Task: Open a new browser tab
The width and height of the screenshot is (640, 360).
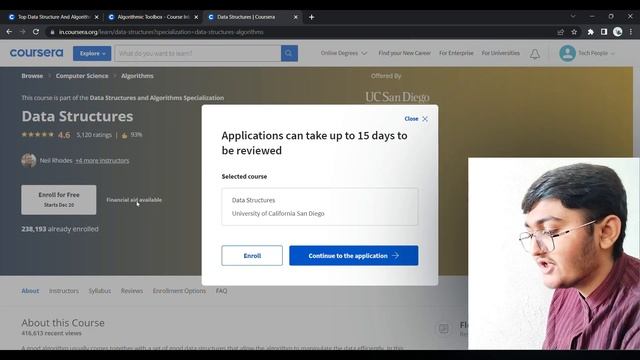Action: (311, 17)
